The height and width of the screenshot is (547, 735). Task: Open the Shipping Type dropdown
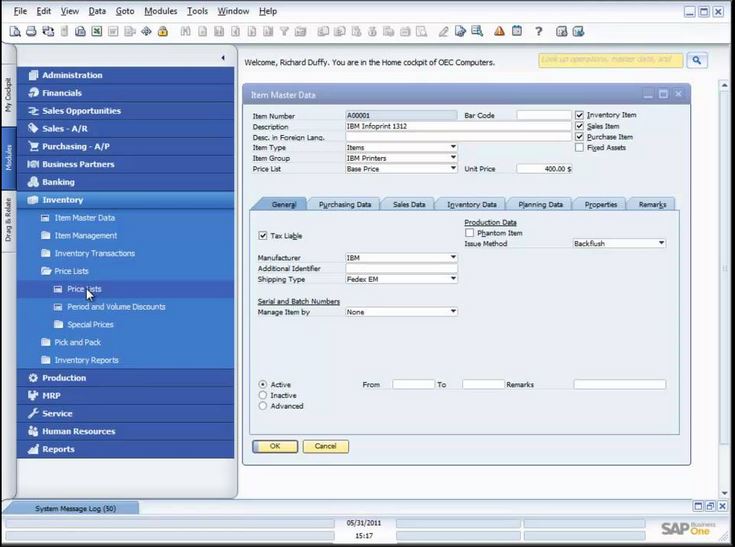click(453, 279)
